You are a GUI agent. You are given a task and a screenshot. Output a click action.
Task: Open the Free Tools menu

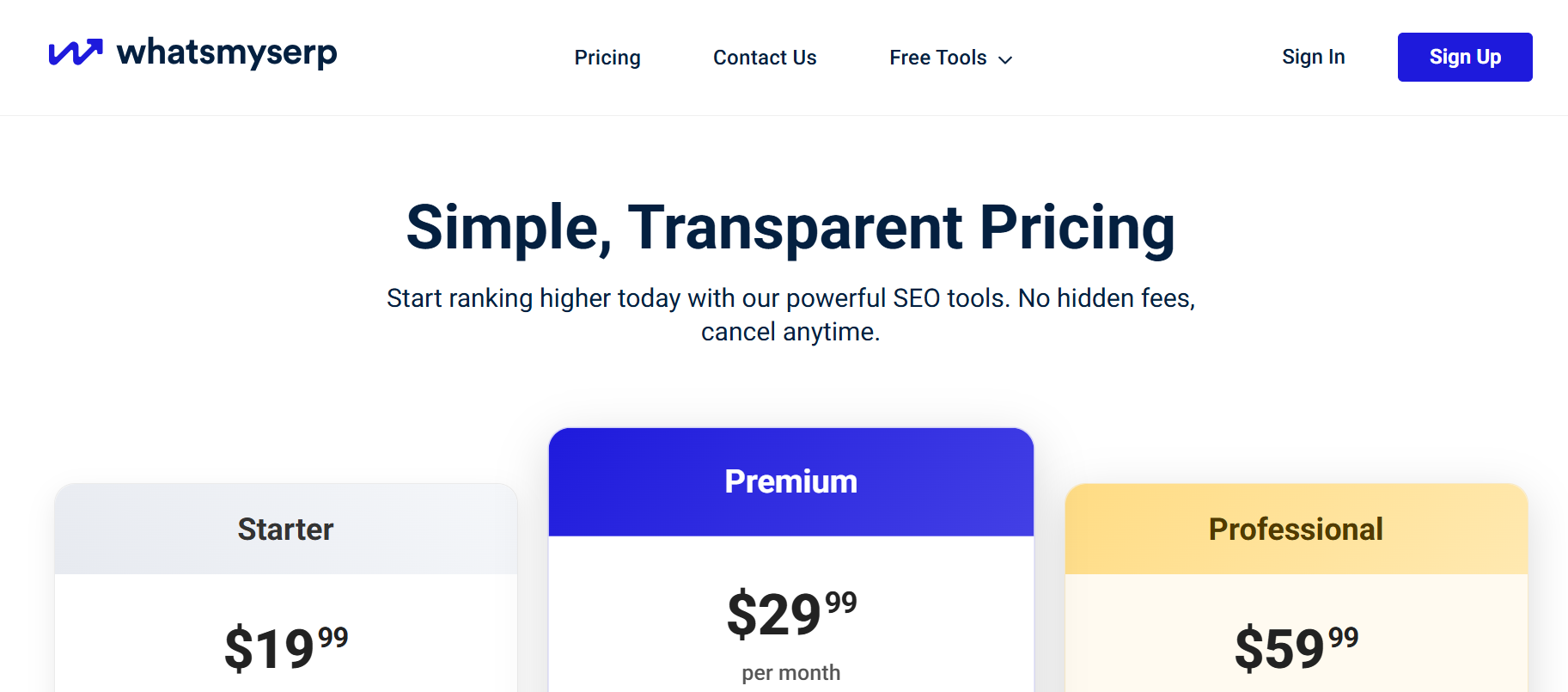pos(938,58)
